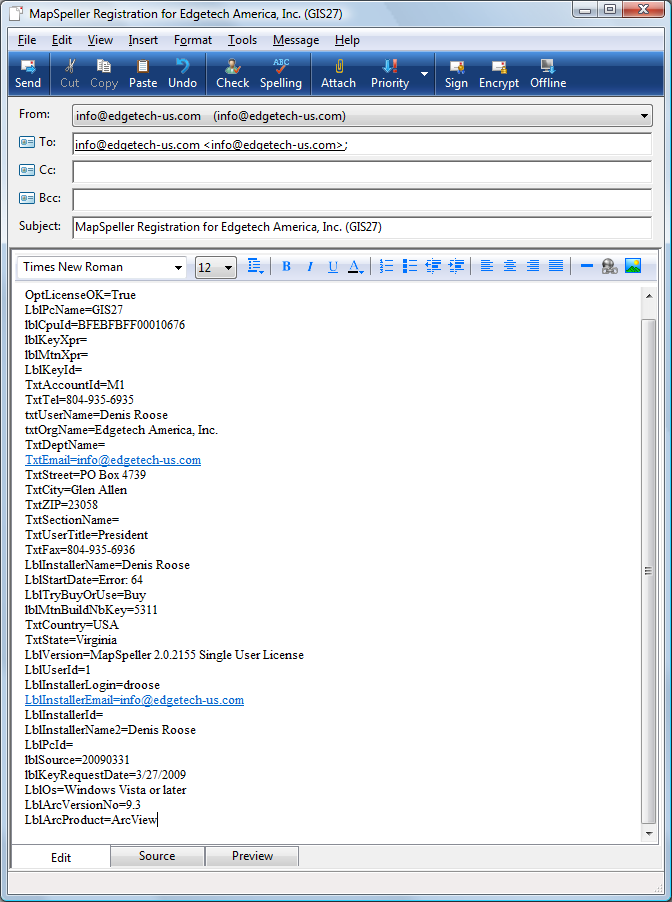Paste clipboard with the Paste icon
672x902 pixels.
[143, 74]
